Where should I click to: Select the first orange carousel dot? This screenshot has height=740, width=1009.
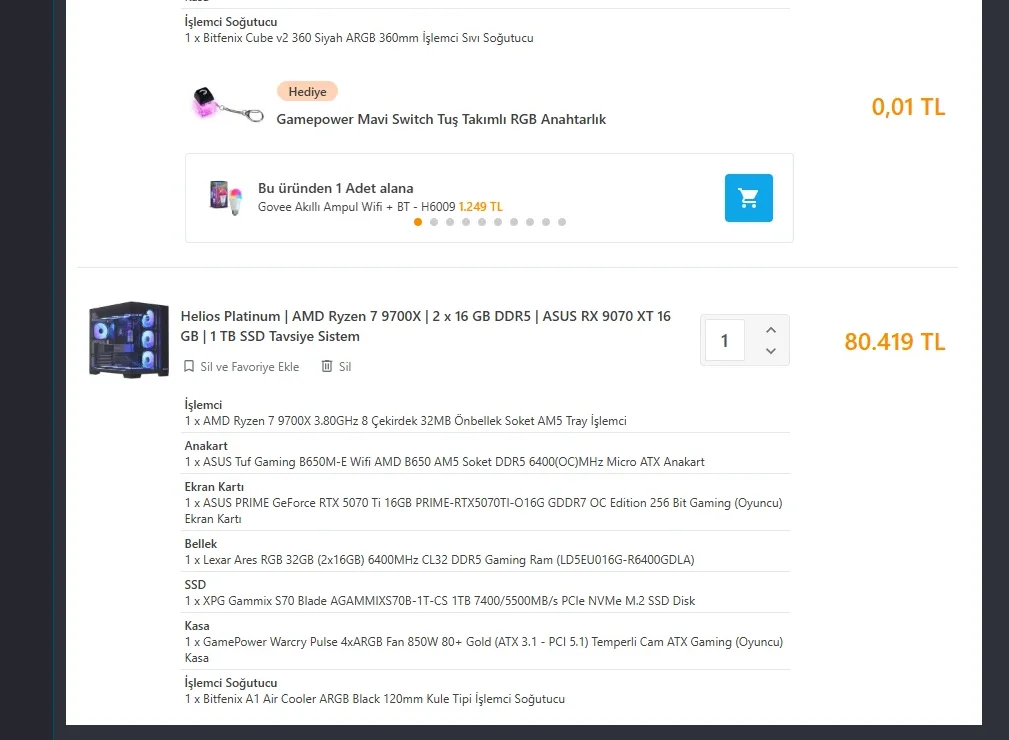(x=418, y=222)
